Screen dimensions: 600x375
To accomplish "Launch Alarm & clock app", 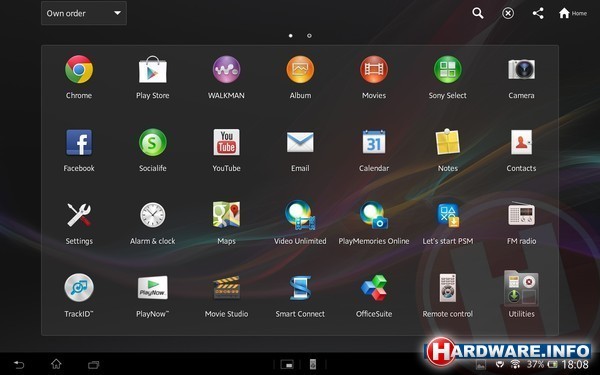I will coord(153,215).
